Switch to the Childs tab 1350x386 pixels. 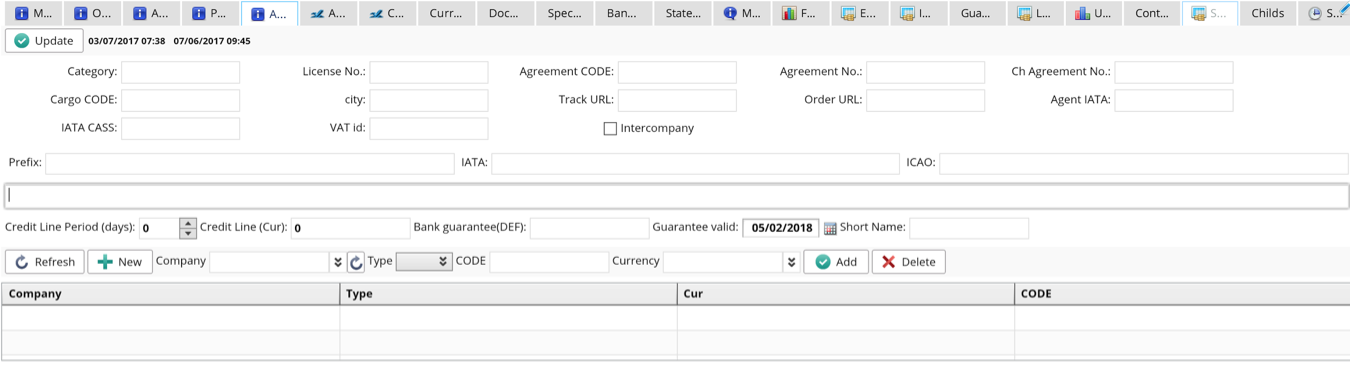[1267, 14]
